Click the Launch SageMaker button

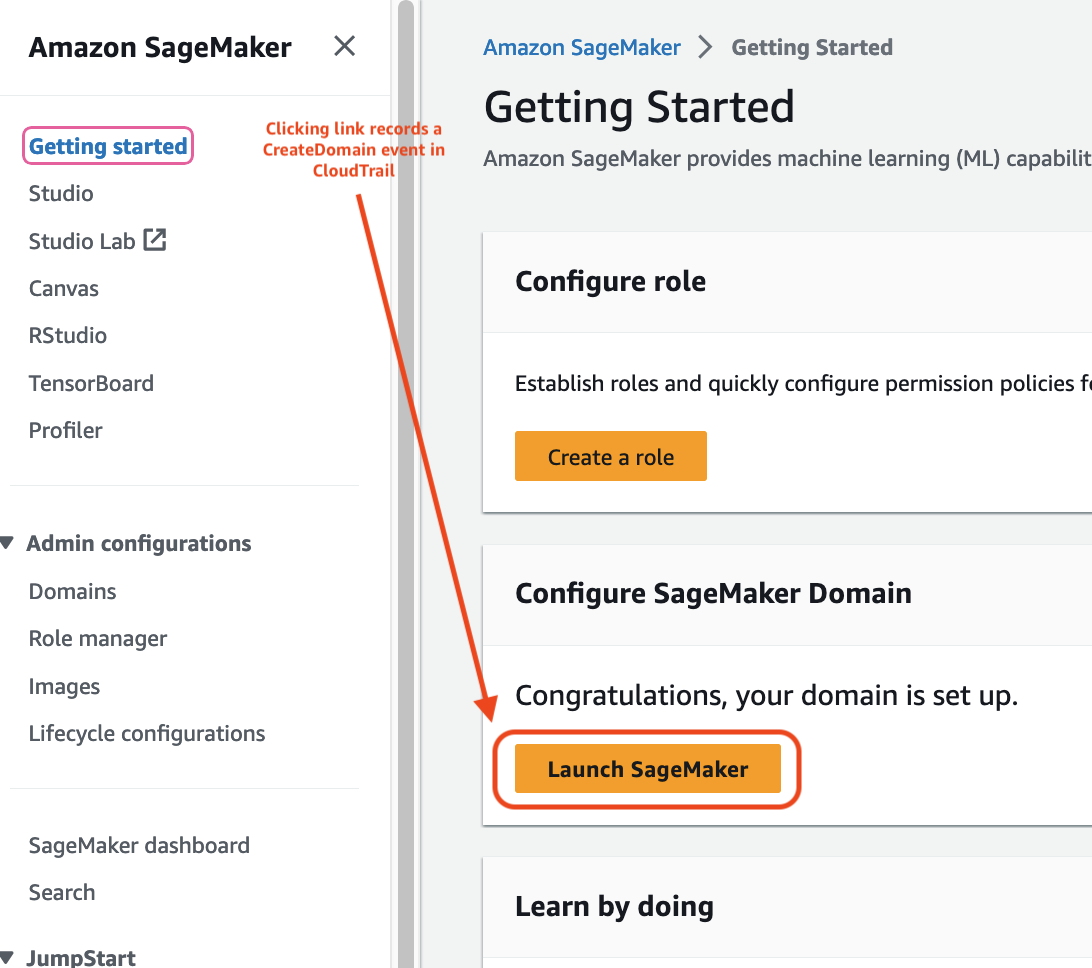(648, 769)
